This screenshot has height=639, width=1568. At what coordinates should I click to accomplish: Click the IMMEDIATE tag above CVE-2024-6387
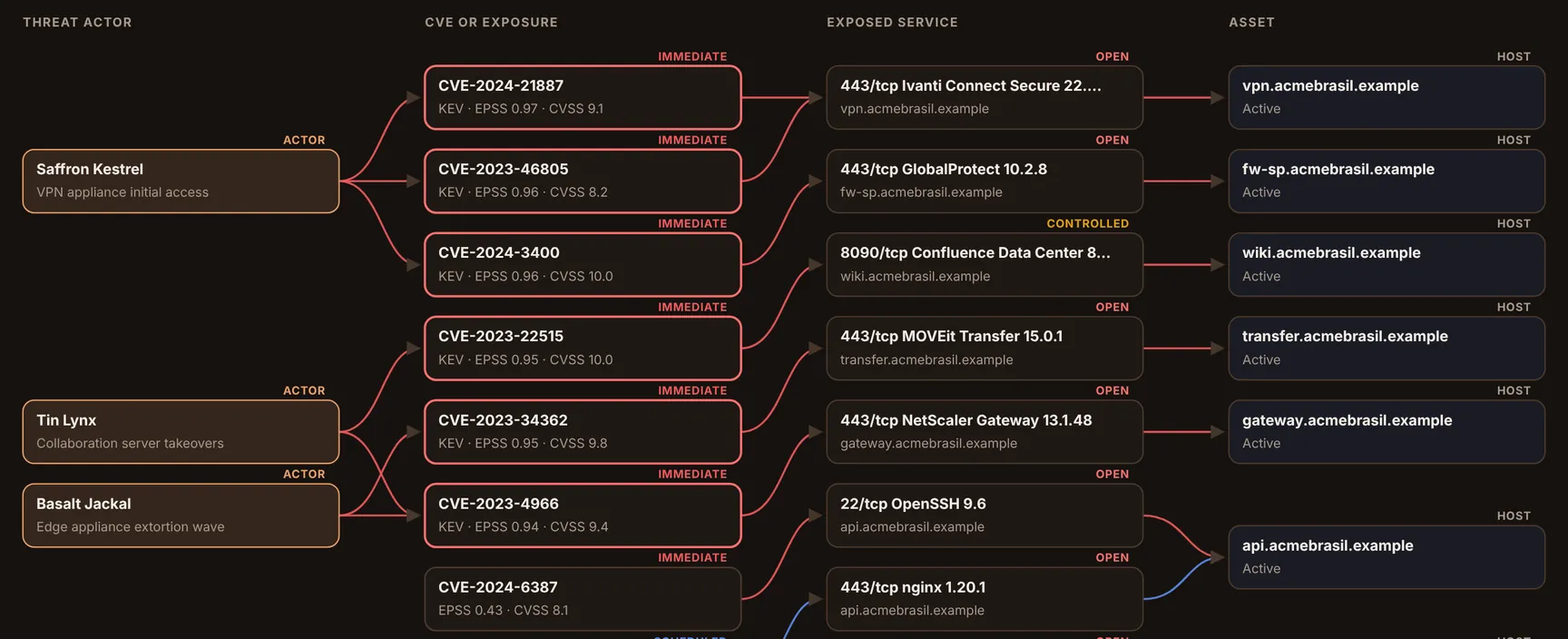(x=692, y=557)
